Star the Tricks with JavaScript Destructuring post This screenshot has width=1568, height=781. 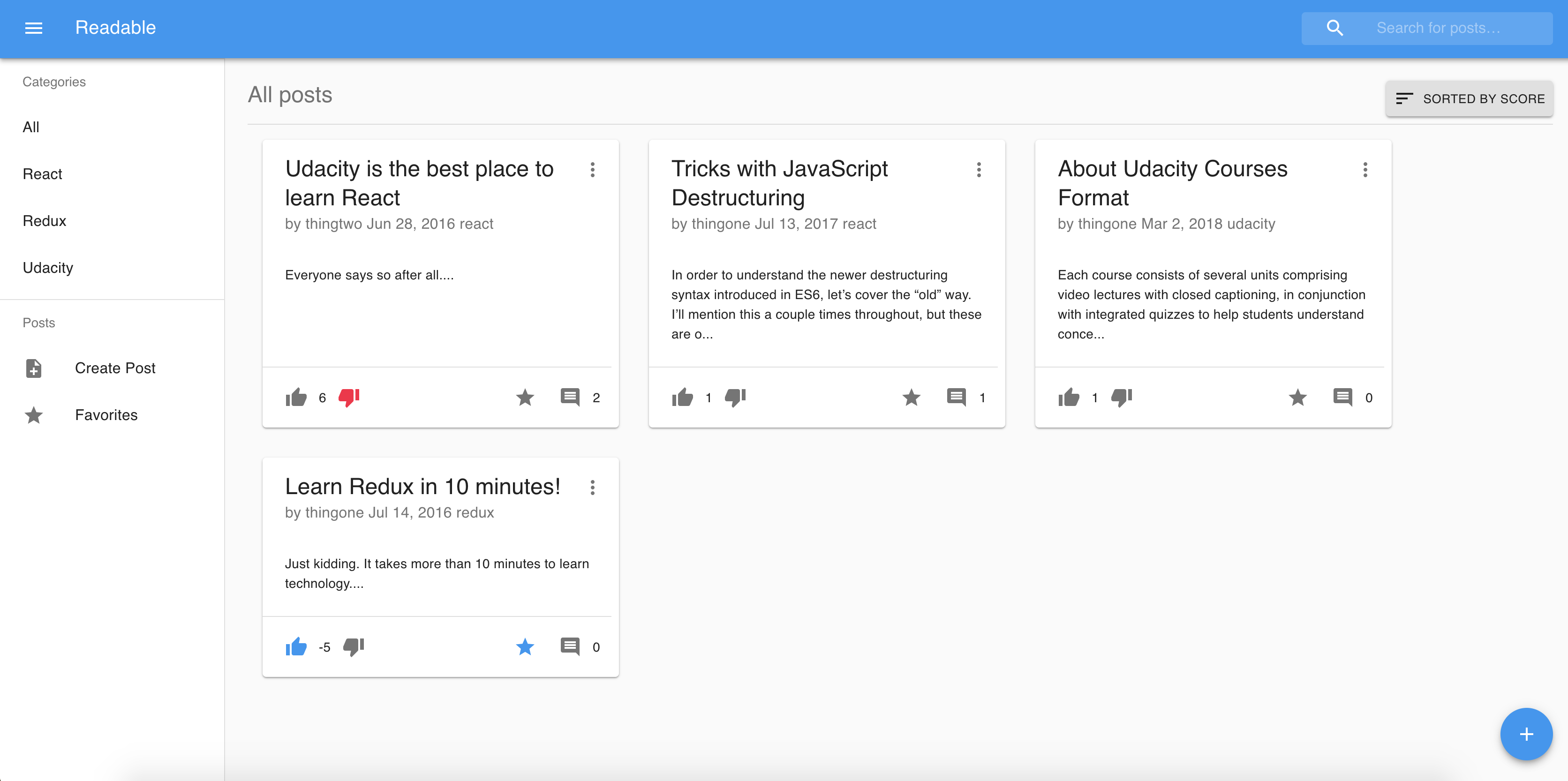click(x=911, y=398)
